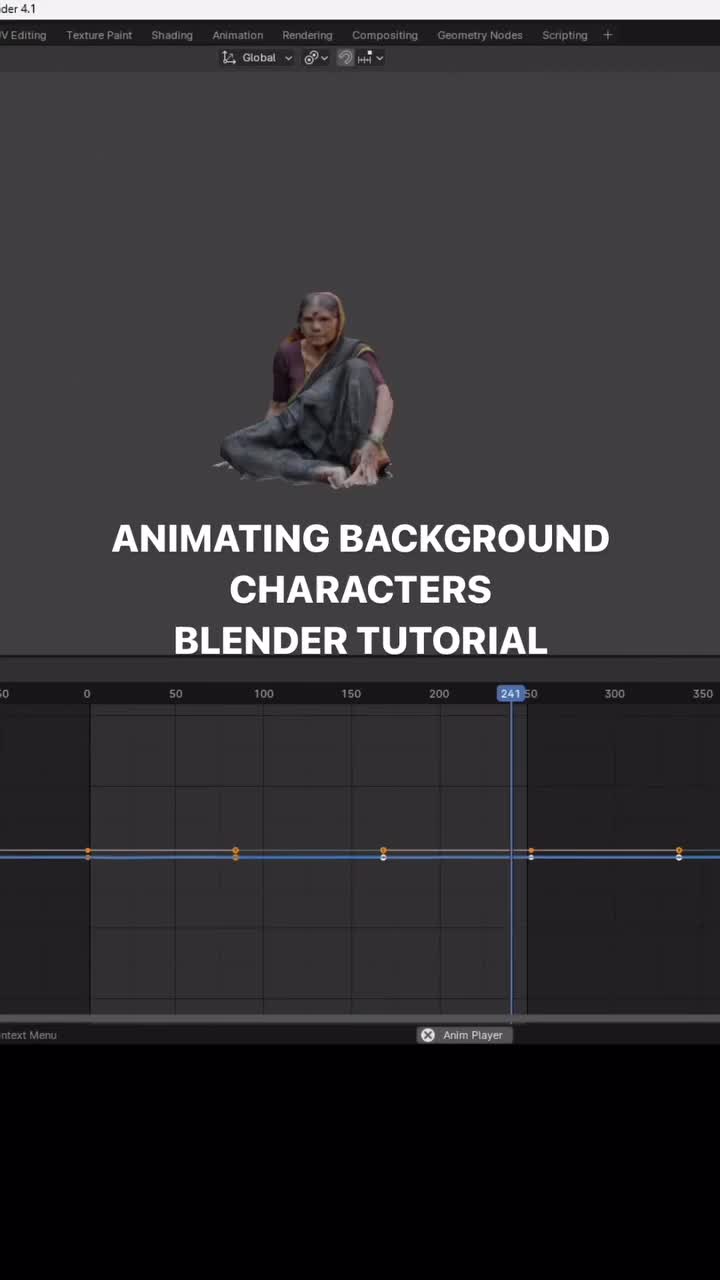
Task: Toggle the snapping magnet icon
Action: 345,58
